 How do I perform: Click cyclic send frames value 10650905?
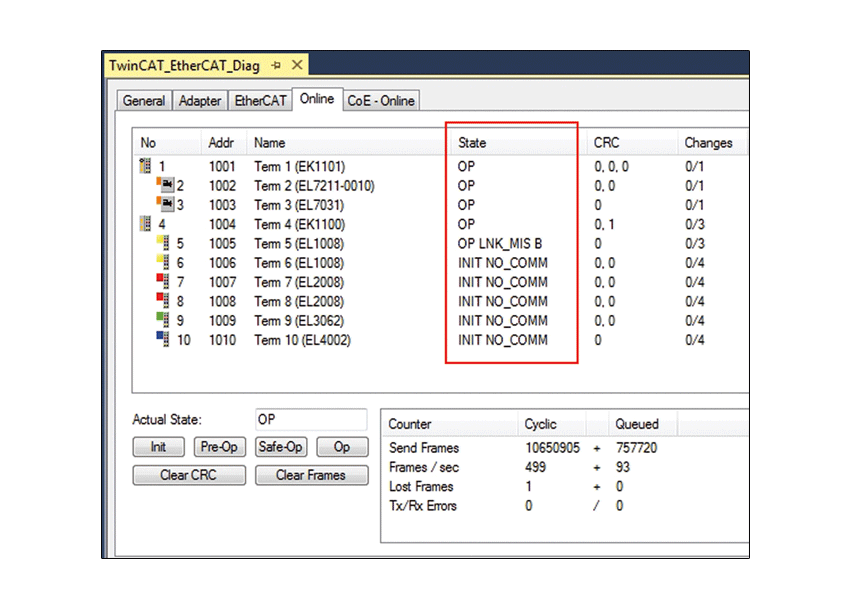(552, 448)
